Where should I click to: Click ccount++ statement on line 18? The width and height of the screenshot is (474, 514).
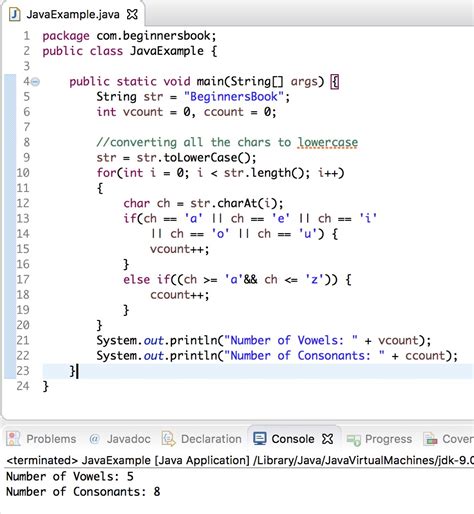point(179,295)
